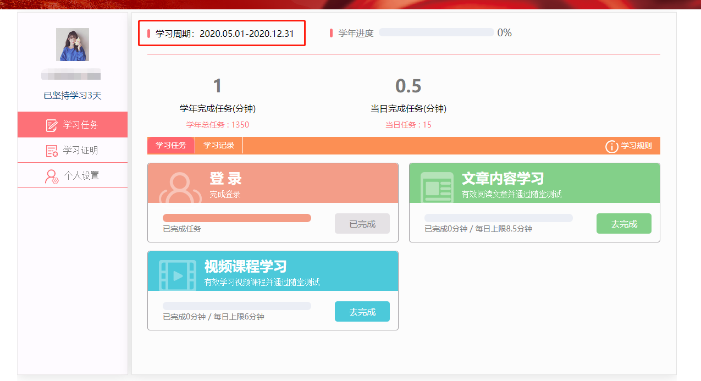The image size is (701, 381).
Task: Click the 学年总任务: 1350 text
Action: 218,125
